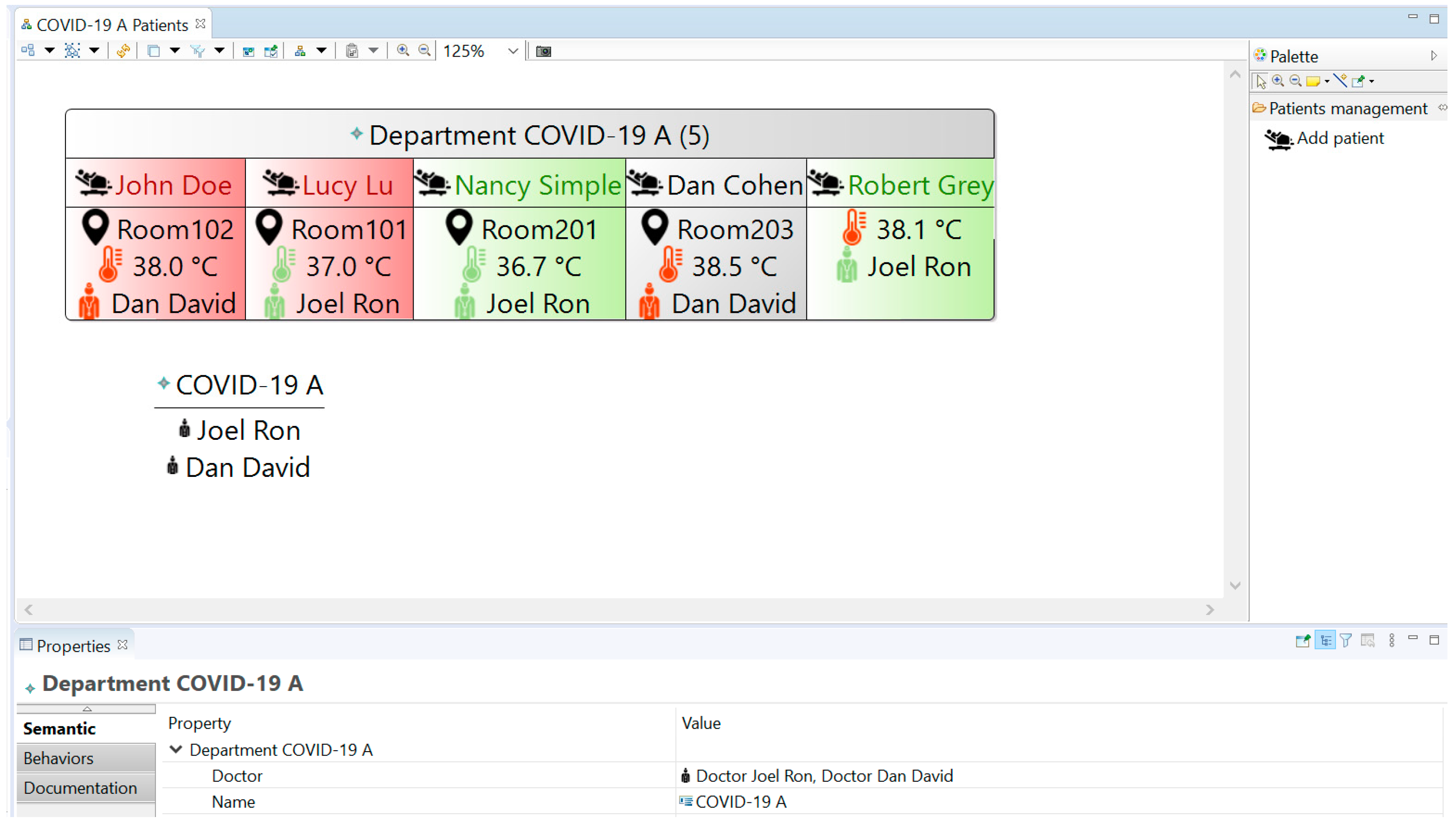1456x826 pixels.
Task: Open the Documentation properties tab
Action: (x=80, y=788)
